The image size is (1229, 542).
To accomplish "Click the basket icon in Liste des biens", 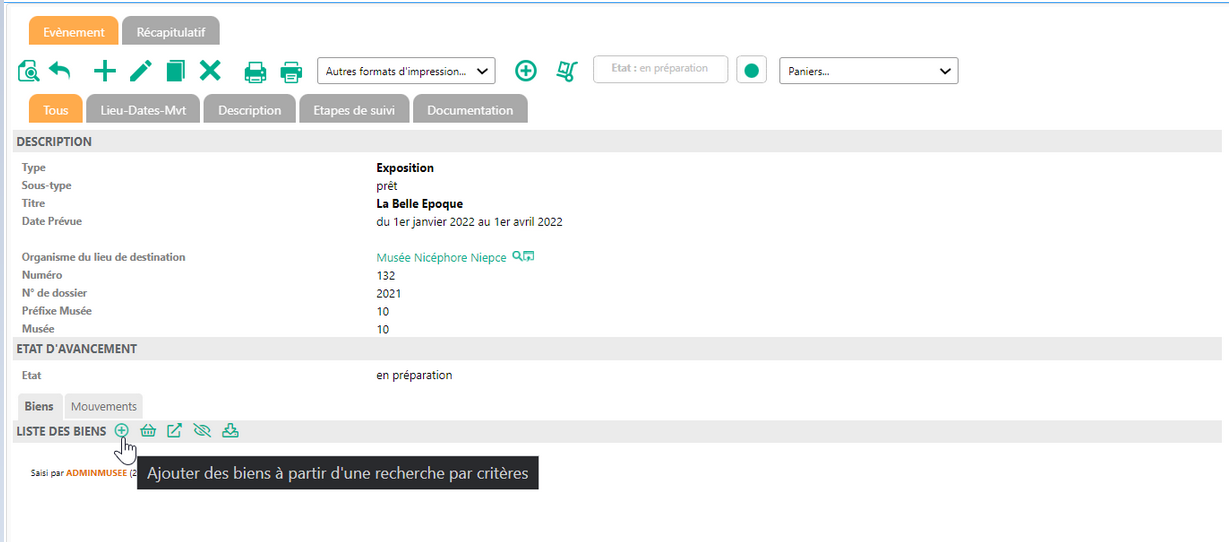I will click(x=148, y=430).
